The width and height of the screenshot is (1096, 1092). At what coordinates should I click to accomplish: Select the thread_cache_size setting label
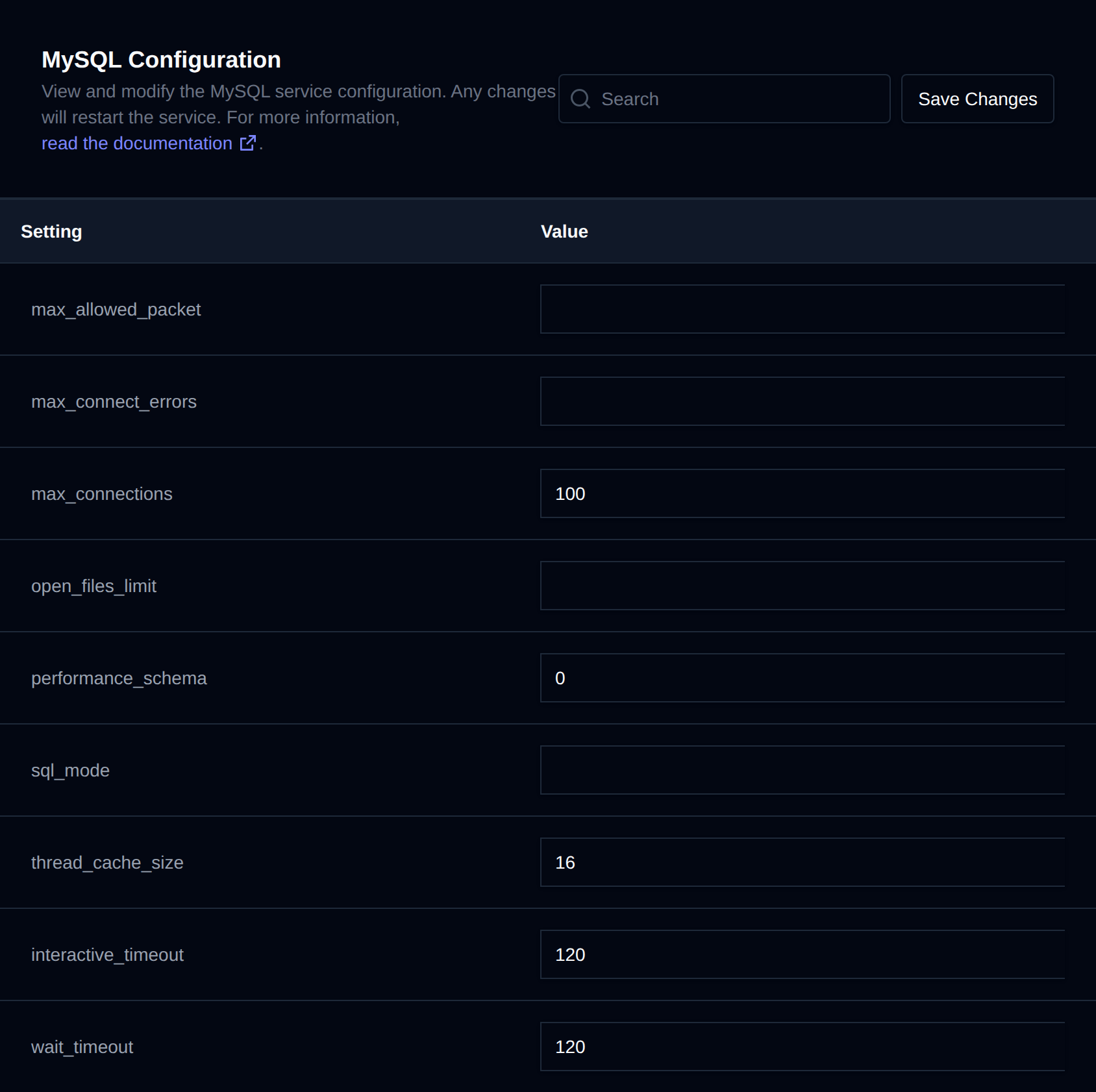(x=107, y=863)
